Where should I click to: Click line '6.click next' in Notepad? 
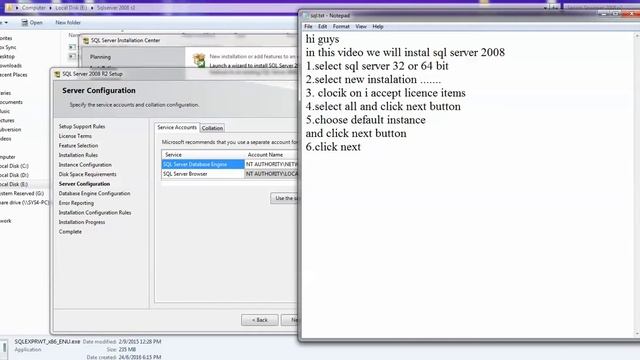tap(333, 147)
